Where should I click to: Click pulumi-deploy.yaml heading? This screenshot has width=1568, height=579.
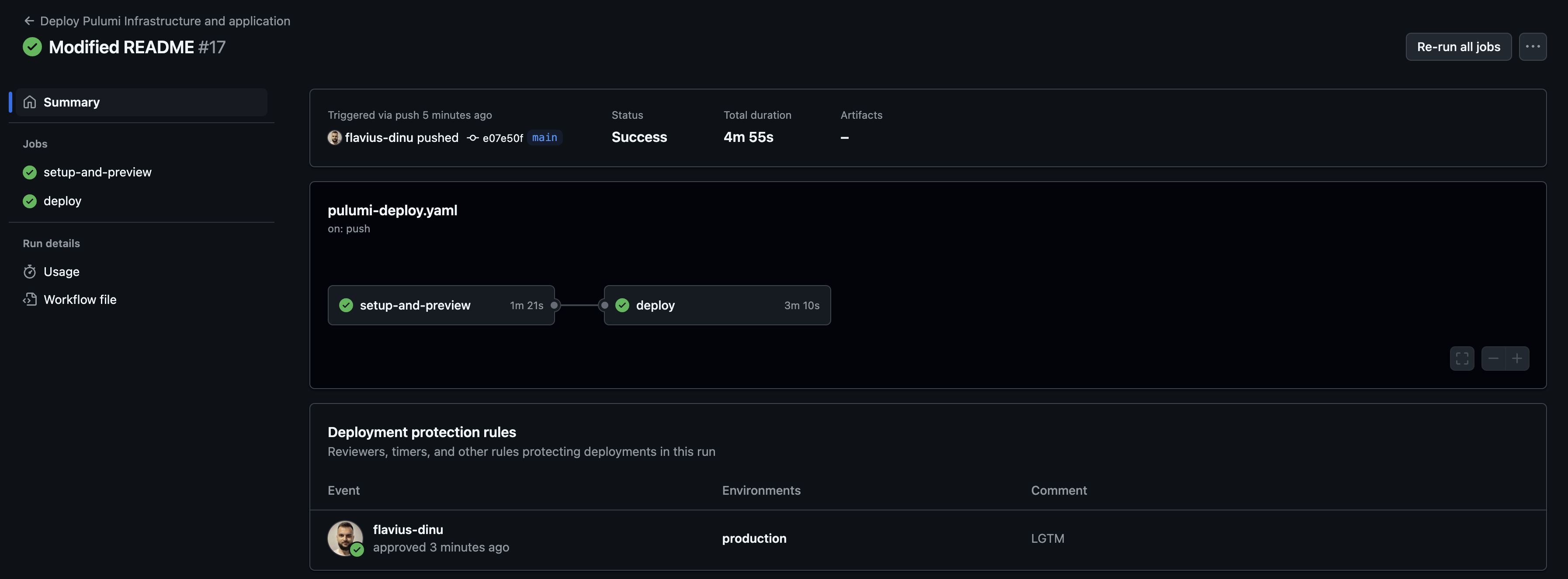point(392,210)
